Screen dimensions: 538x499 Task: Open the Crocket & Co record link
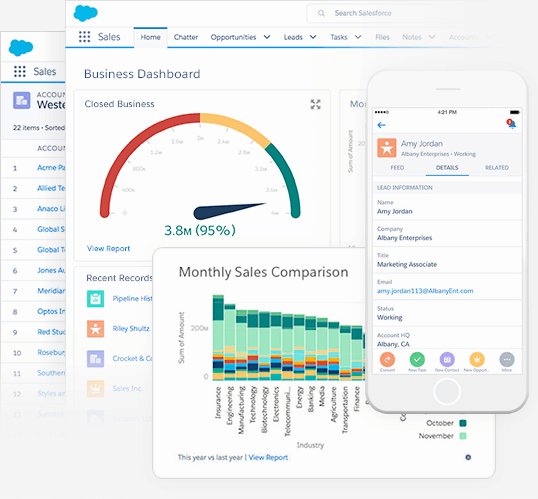click(x=132, y=359)
